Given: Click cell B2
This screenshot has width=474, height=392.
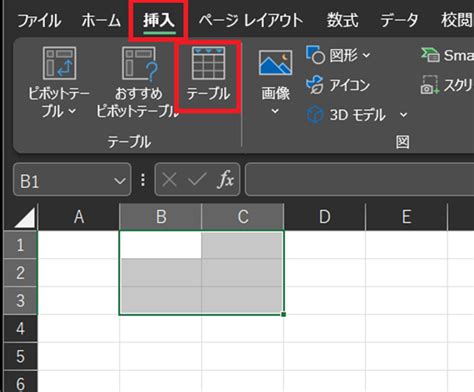Looking at the screenshot, I should pyautogui.click(x=161, y=273).
